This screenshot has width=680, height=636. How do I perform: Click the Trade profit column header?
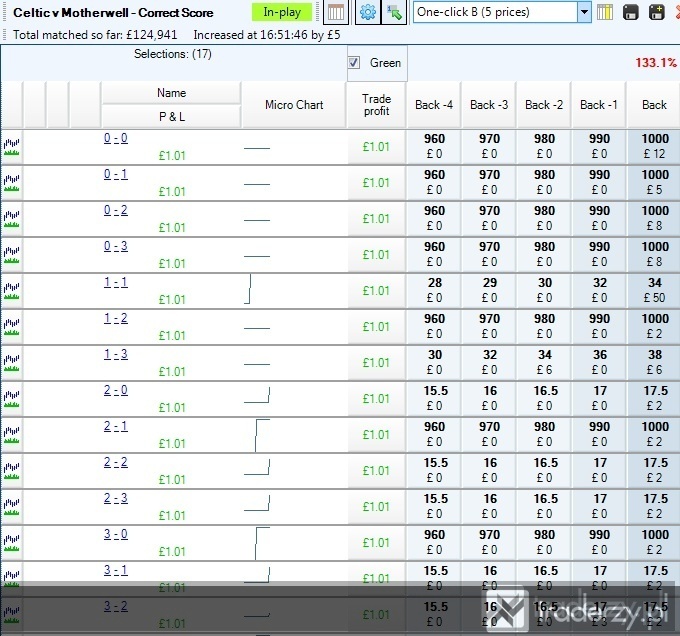pos(376,105)
